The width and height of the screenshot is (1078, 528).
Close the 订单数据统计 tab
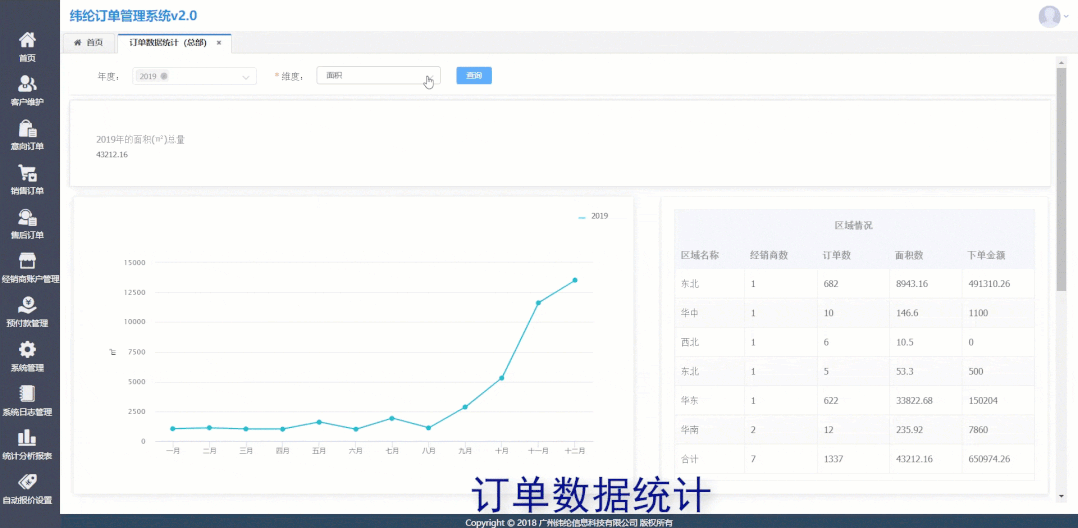tap(219, 43)
